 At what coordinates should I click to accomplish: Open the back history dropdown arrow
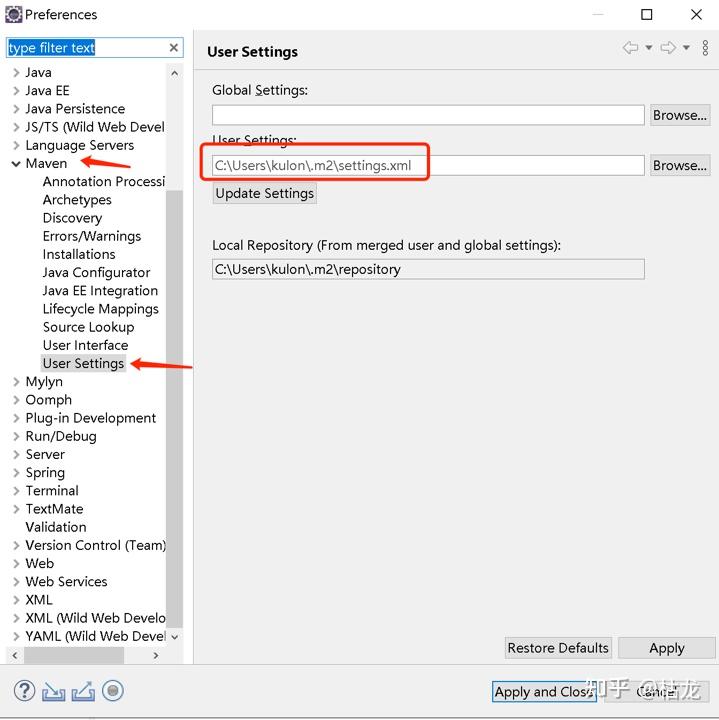(x=648, y=48)
